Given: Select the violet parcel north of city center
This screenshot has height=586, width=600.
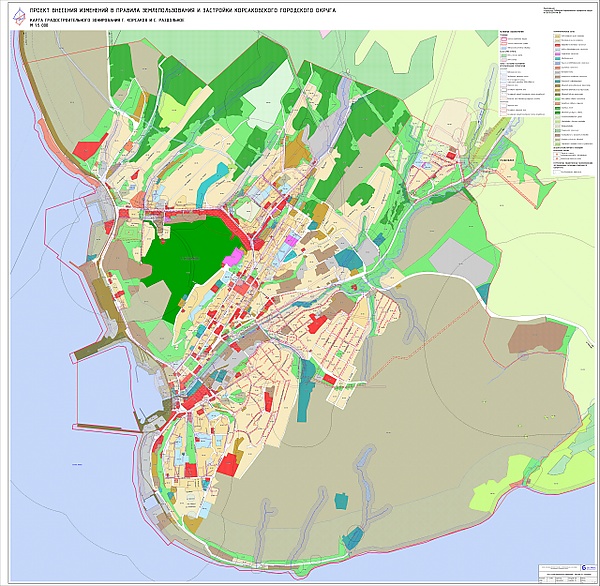Looking at the screenshot, I should coord(293,241).
